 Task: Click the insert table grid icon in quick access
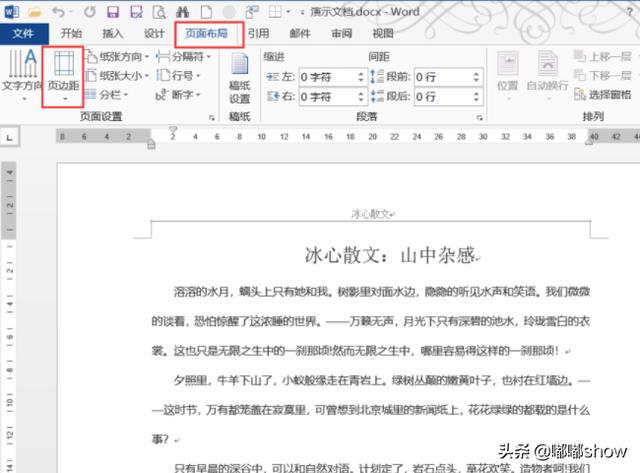275,12
